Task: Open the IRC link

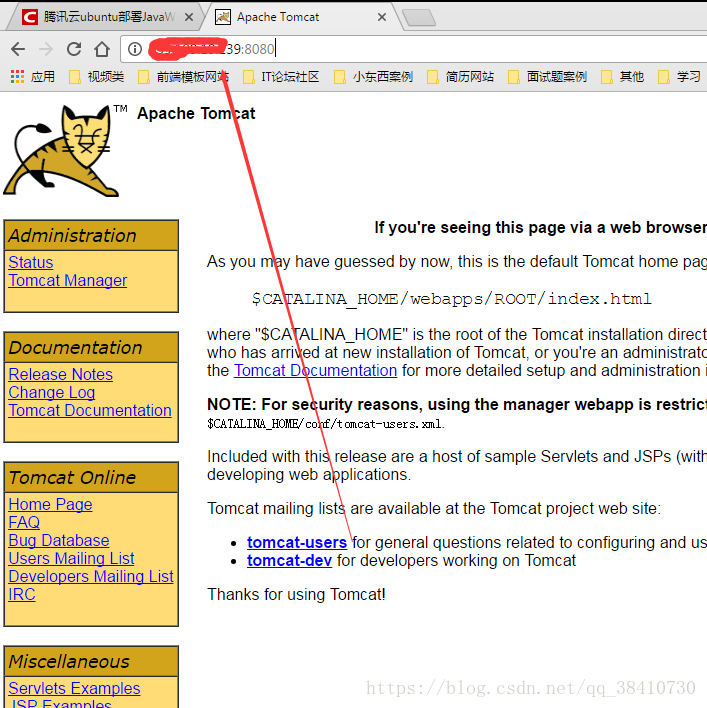Action: pos(22,595)
